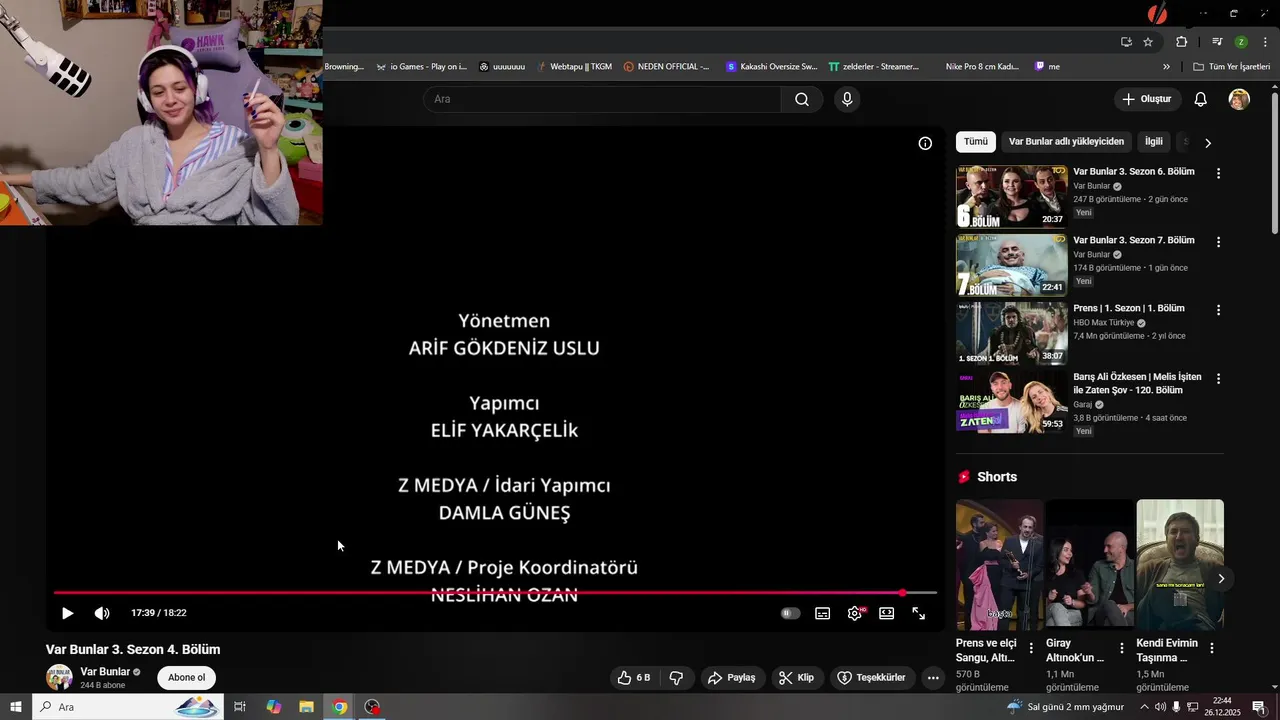
Task: Click the install app icon in address bar
Action: pos(1126,42)
